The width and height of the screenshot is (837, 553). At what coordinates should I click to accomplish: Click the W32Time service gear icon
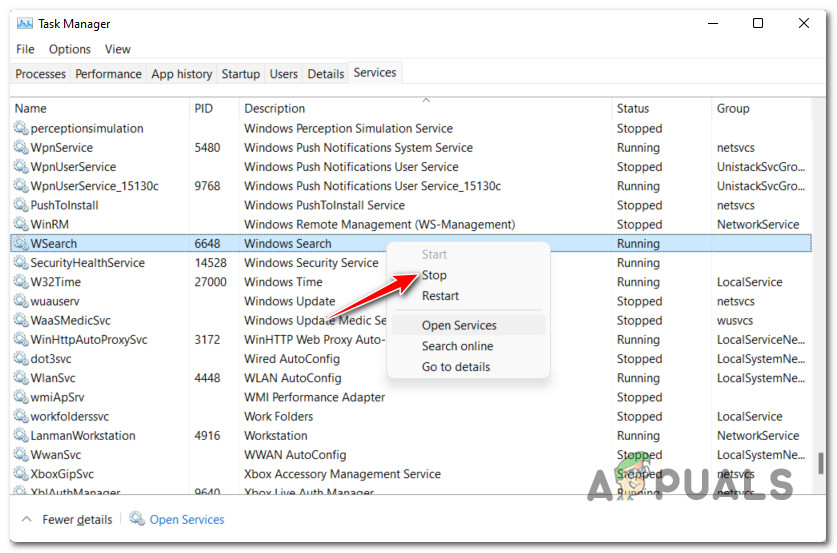point(21,282)
